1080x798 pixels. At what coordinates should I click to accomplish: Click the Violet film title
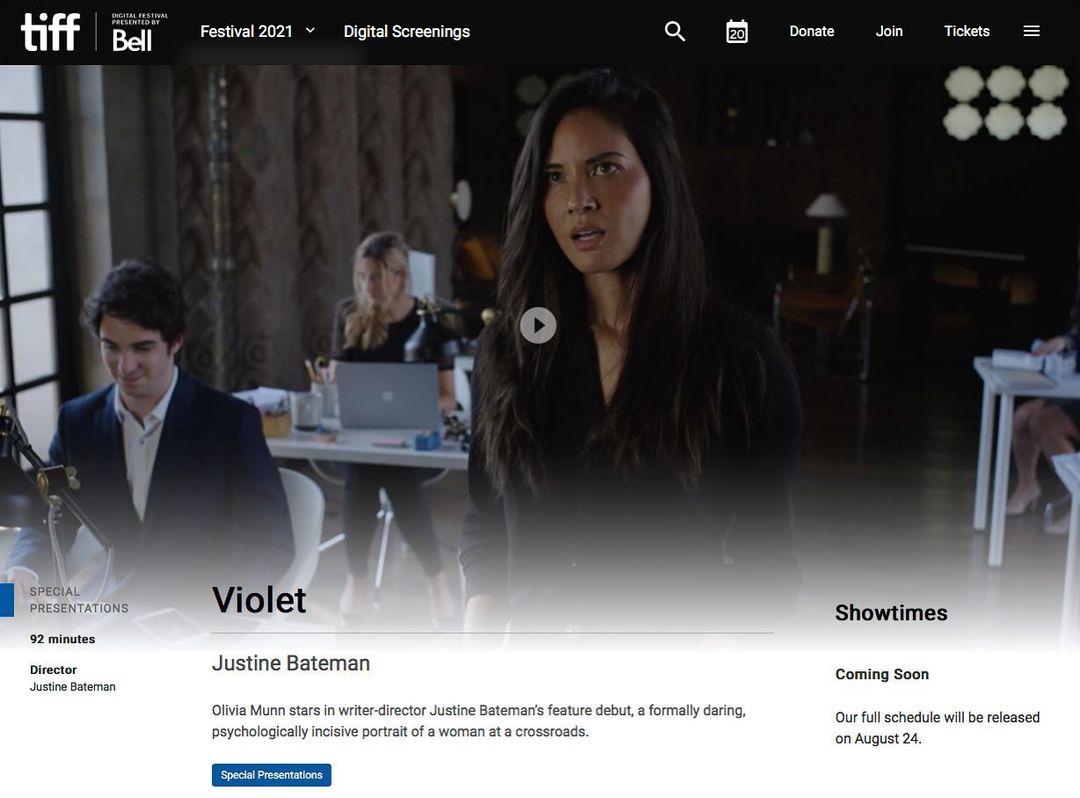[x=259, y=600]
